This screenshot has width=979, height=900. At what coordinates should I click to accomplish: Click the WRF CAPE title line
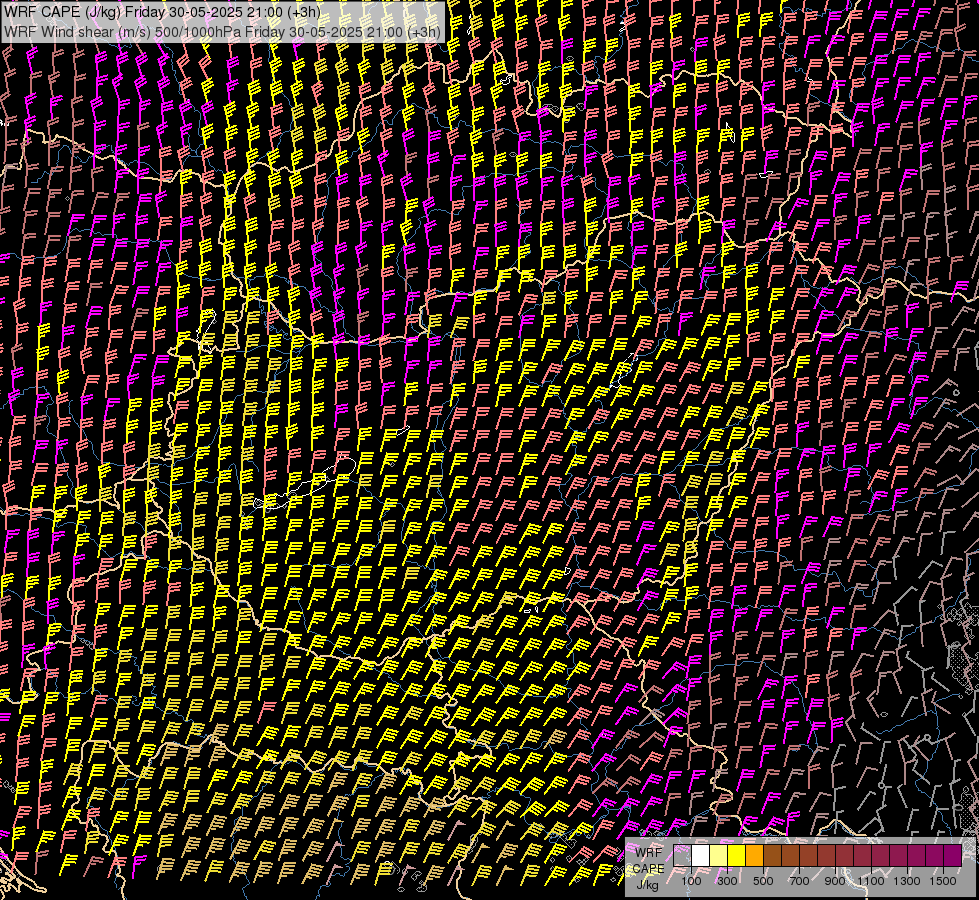pos(162,12)
